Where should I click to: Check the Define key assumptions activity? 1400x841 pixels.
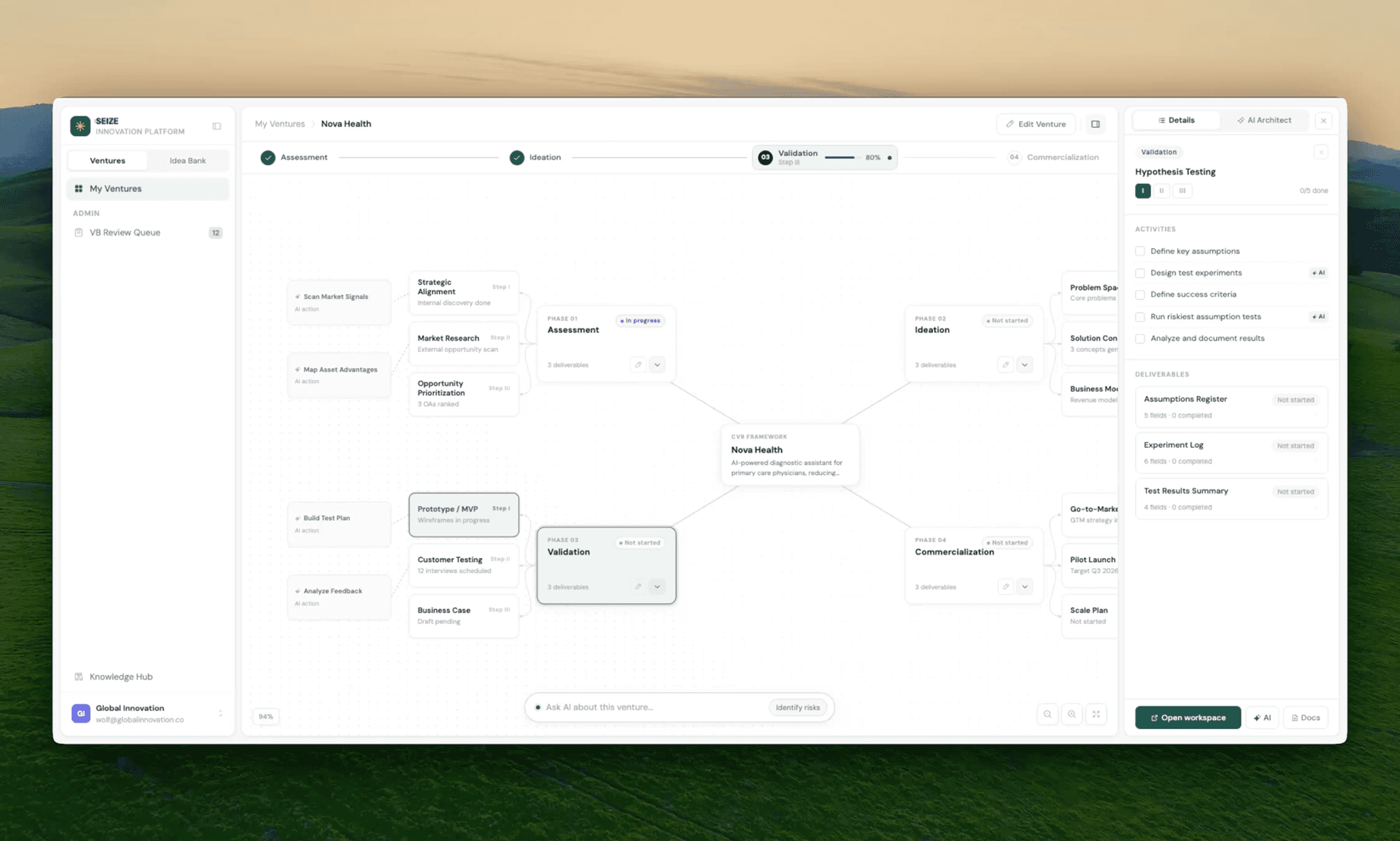pyautogui.click(x=1140, y=251)
